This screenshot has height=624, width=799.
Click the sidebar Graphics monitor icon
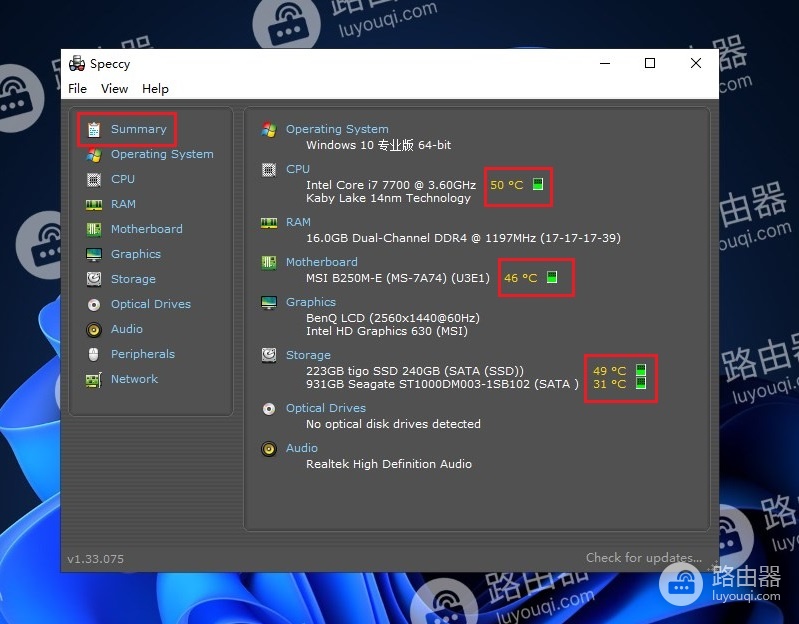click(94, 254)
